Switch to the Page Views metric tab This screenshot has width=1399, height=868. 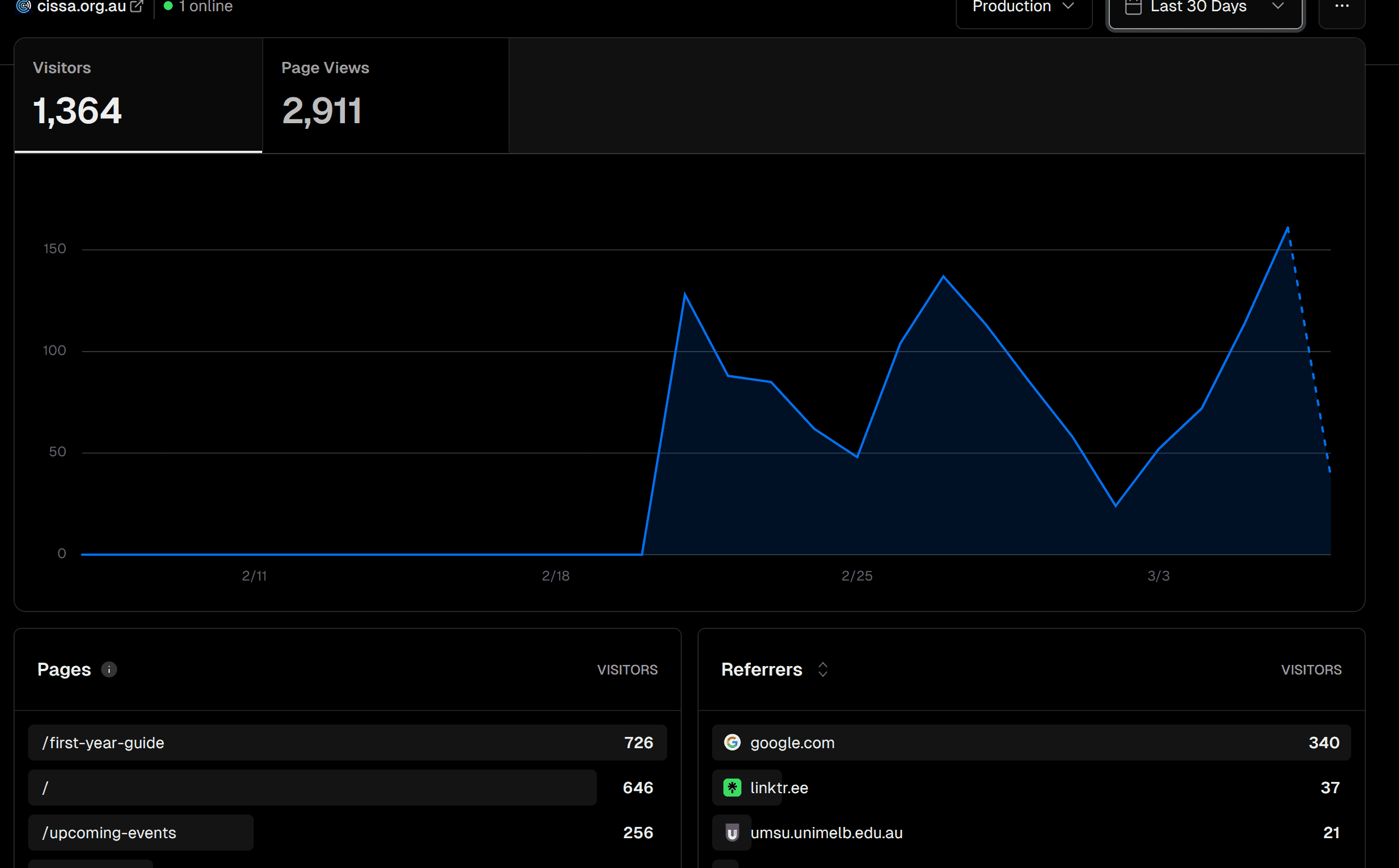coord(386,95)
